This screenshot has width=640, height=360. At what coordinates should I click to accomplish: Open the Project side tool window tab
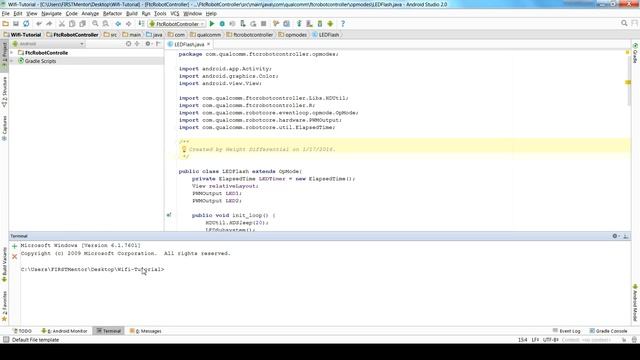click(4, 55)
